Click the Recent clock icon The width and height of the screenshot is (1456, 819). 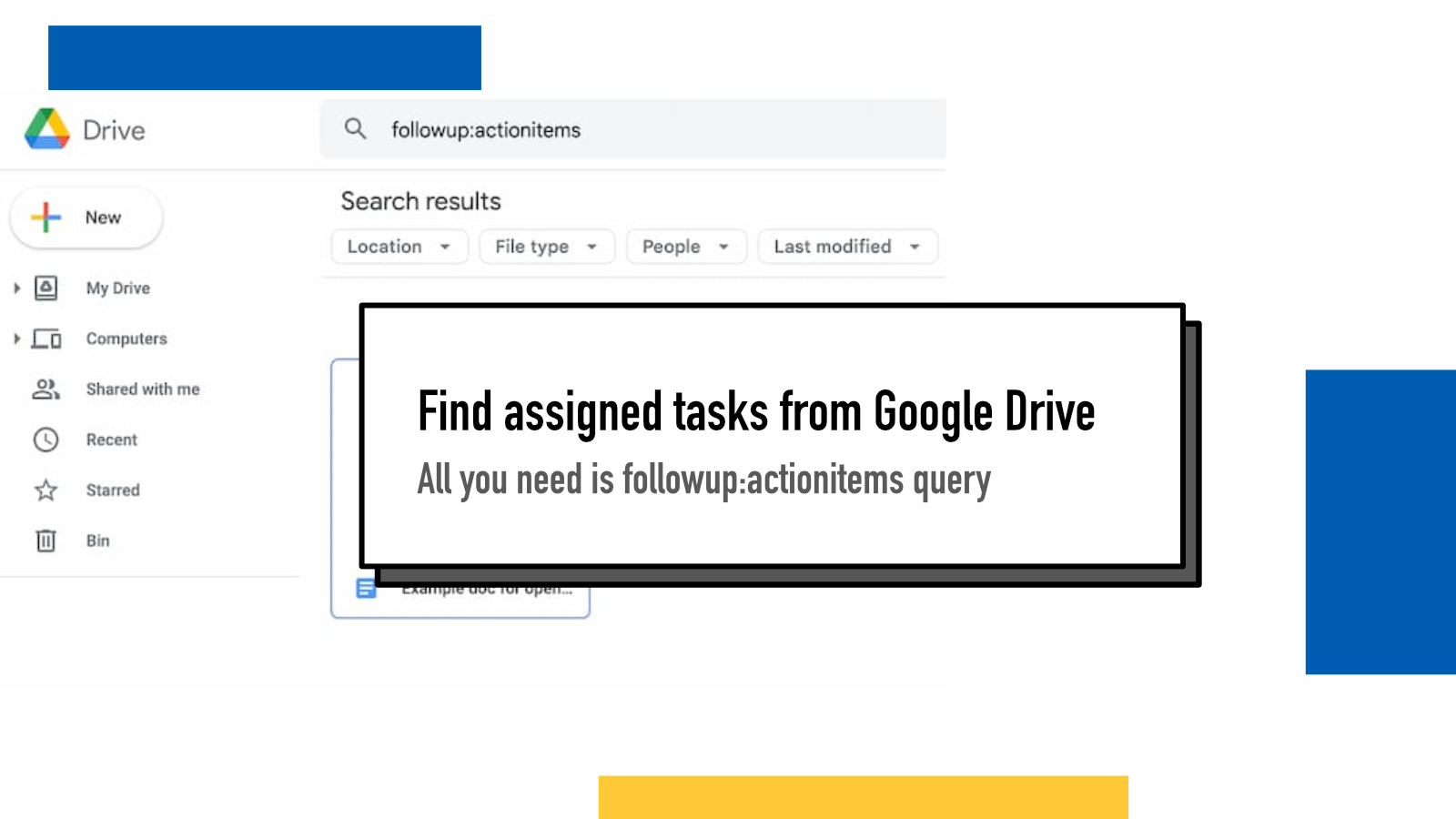[45, 440]
